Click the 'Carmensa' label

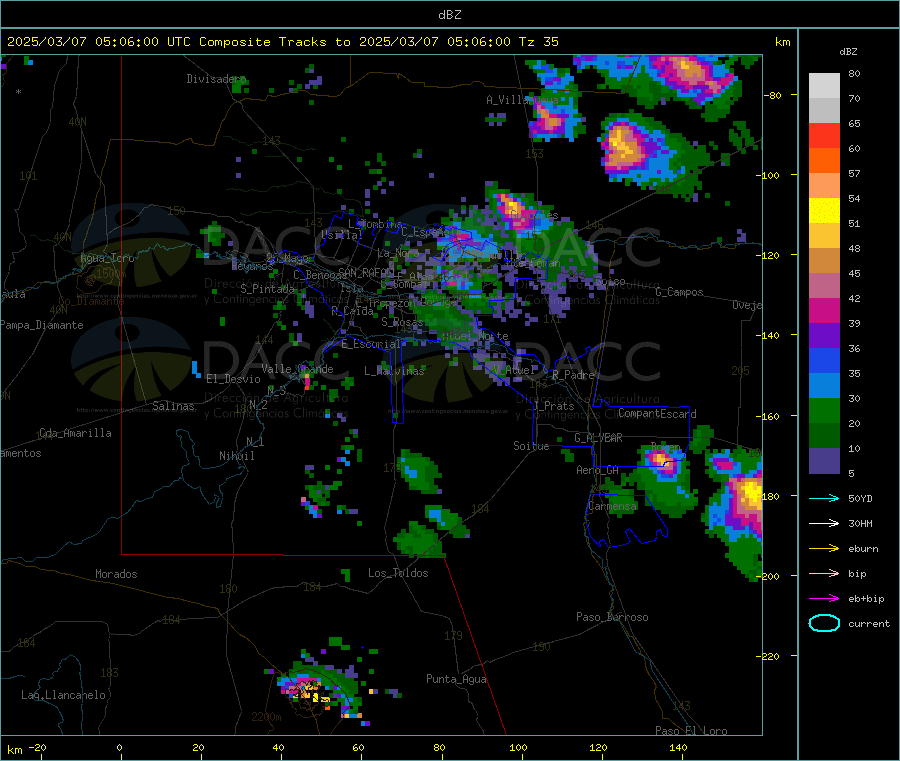pyautogui.click(x=612, y=506)
